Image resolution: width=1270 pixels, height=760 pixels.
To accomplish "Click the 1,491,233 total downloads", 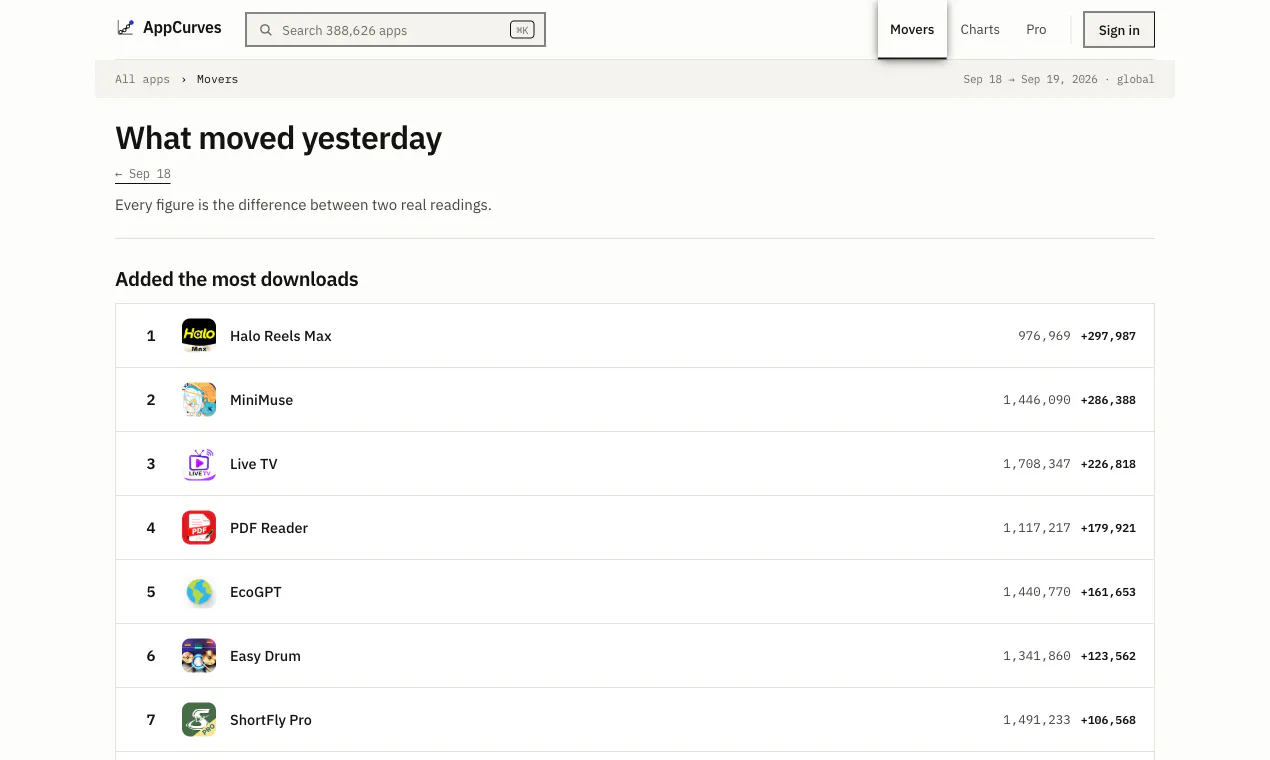I will [x=1037, y=720].
